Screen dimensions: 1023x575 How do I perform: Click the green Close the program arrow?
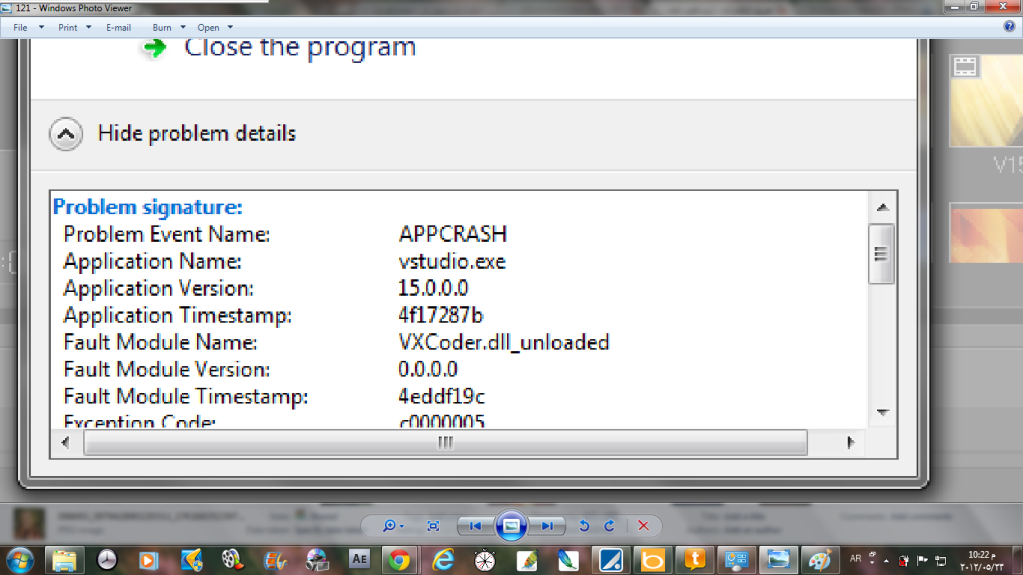[x=155, y=48]
